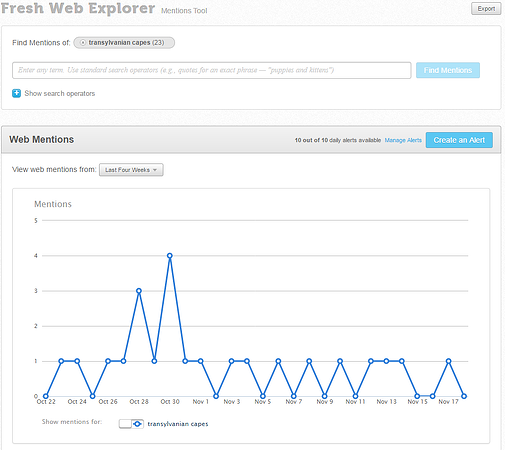Image resolution: width=505 pixels, height=450 pixels.
Task: Create an Alert for this search
Action: [x=459, y=140]
